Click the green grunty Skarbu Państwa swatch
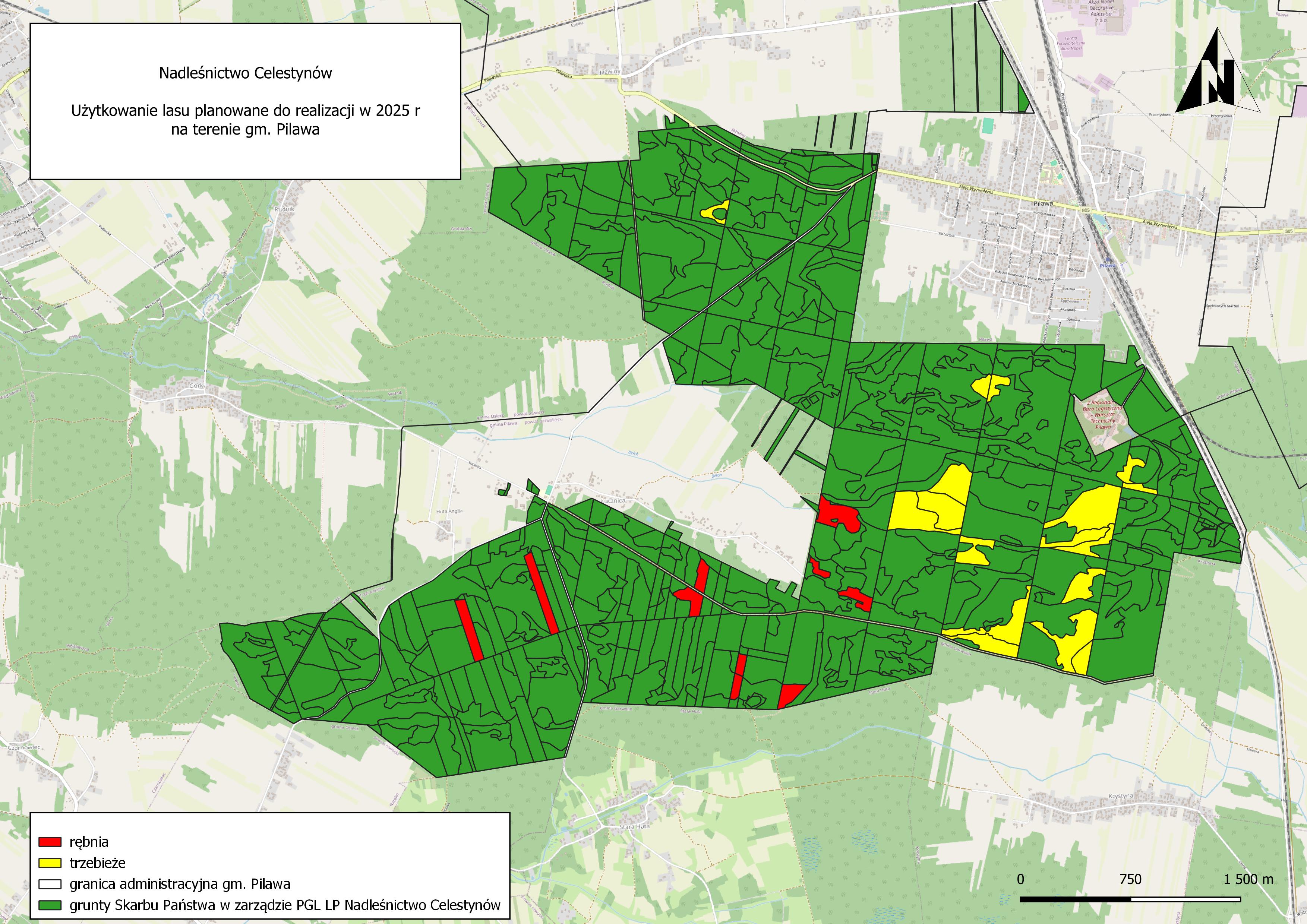Viewport: 1307px width, 924px height. 50,905
